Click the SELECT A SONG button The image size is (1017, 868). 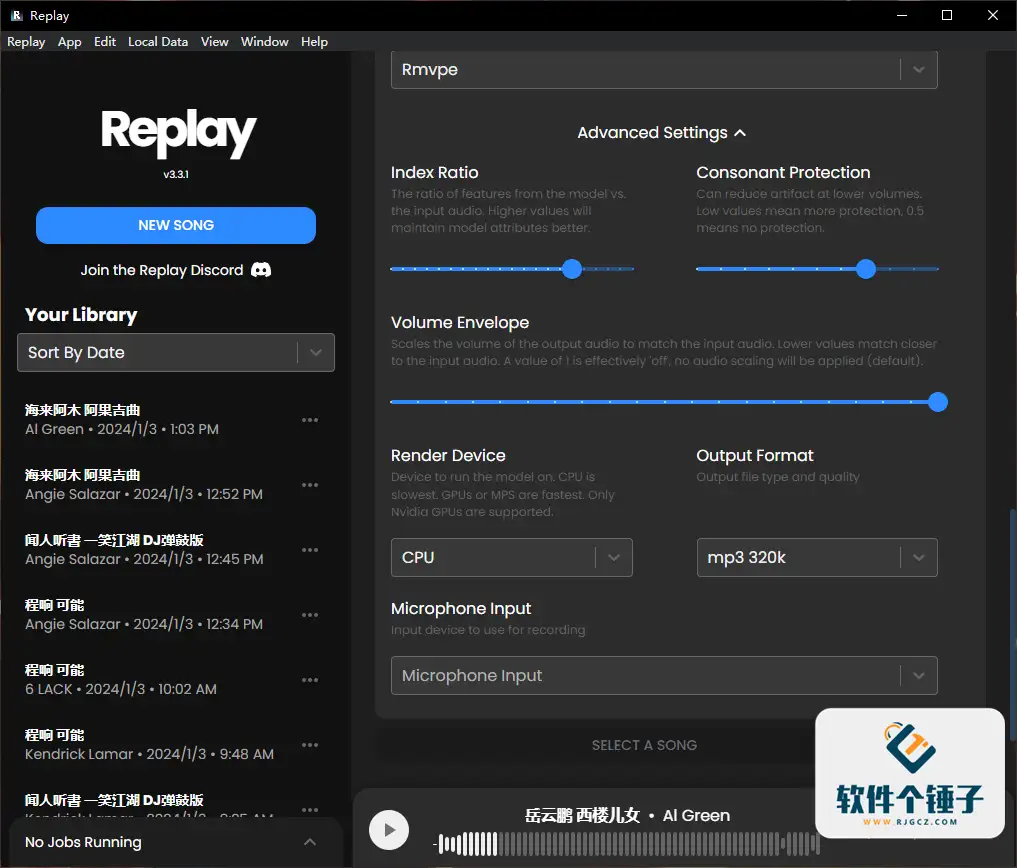point(644,745)
